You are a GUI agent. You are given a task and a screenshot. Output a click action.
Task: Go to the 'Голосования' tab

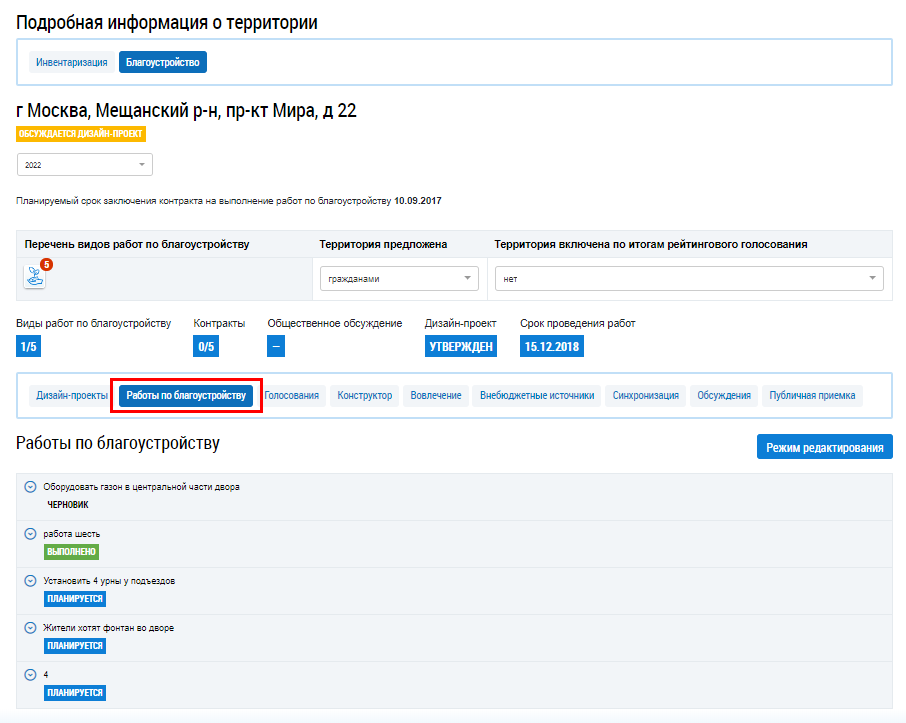pyautogui.click(x=291, y=396)
